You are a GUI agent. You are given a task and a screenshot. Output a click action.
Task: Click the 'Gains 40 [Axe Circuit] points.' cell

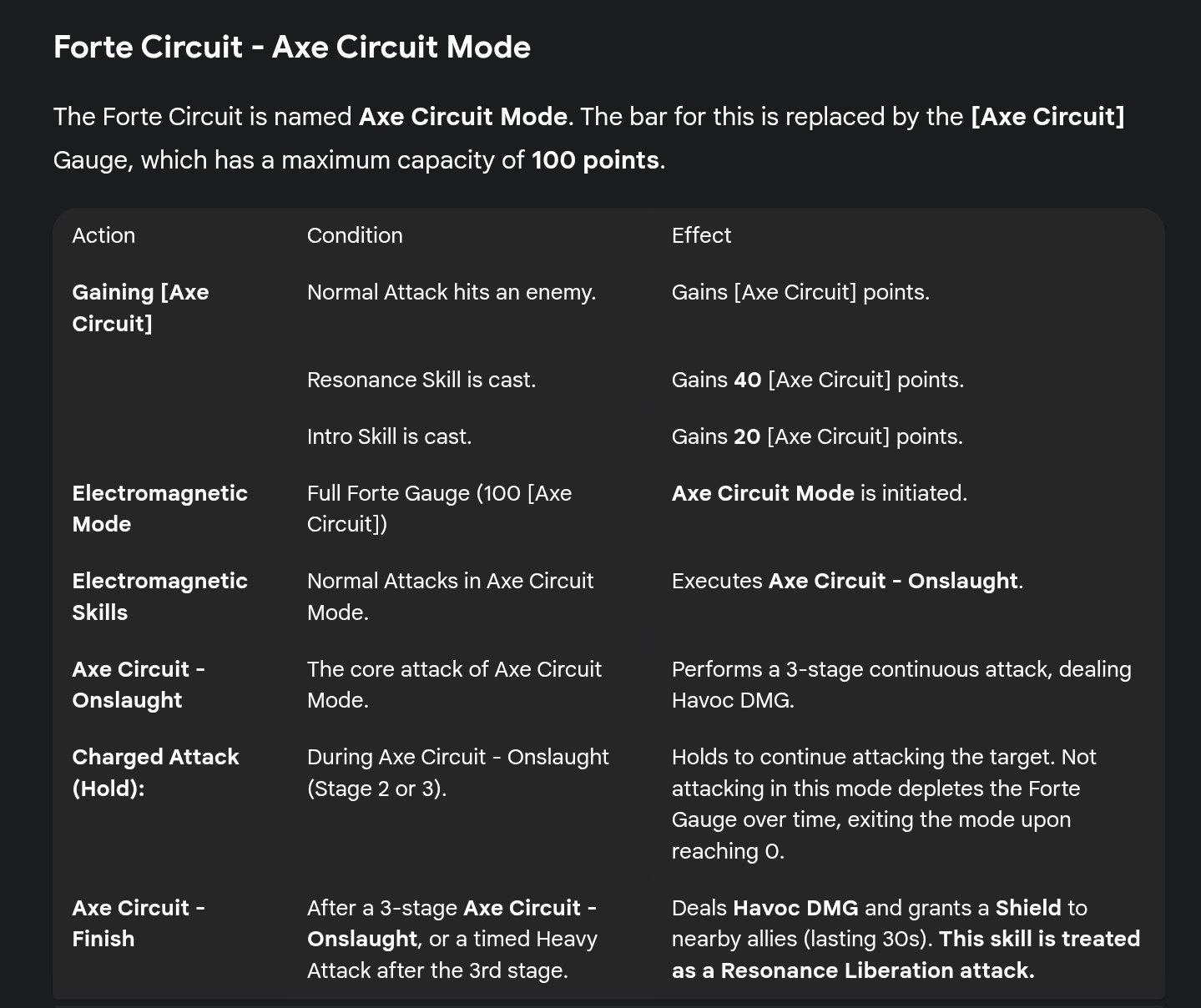pos(817,380)
